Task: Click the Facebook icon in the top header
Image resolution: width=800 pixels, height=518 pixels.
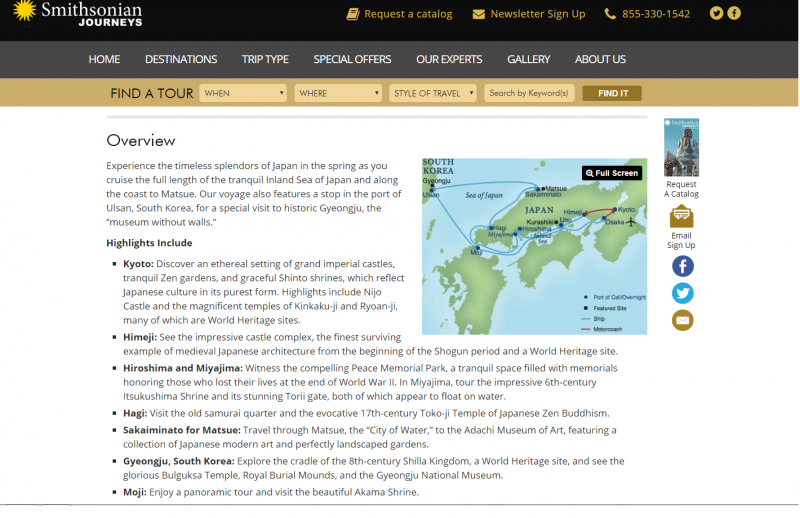Action: click(x=734, y=13)
